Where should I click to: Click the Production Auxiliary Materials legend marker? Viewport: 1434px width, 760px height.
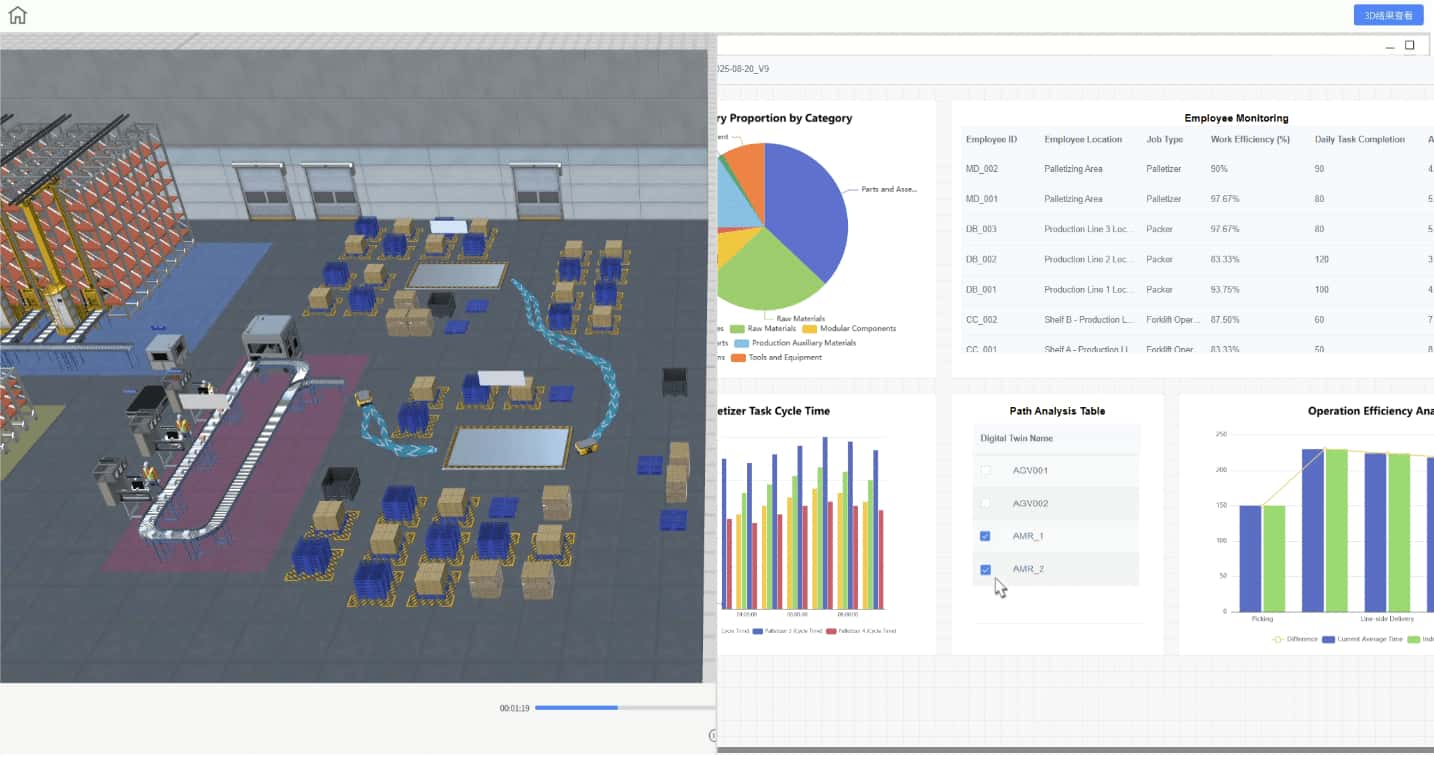click(741, 343)
